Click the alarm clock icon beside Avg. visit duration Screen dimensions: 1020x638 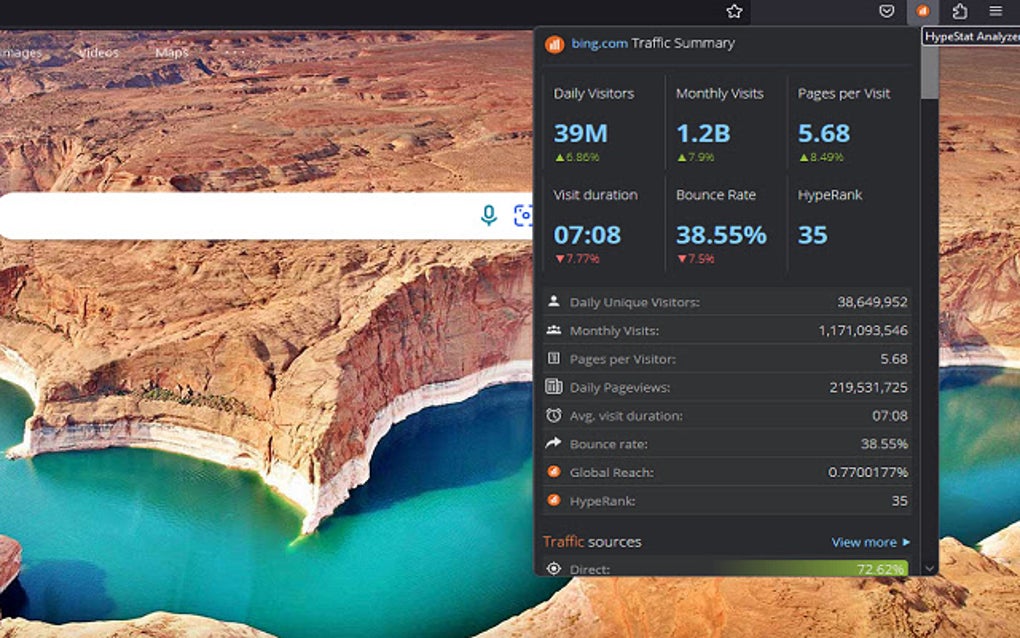tap(553, 415)
